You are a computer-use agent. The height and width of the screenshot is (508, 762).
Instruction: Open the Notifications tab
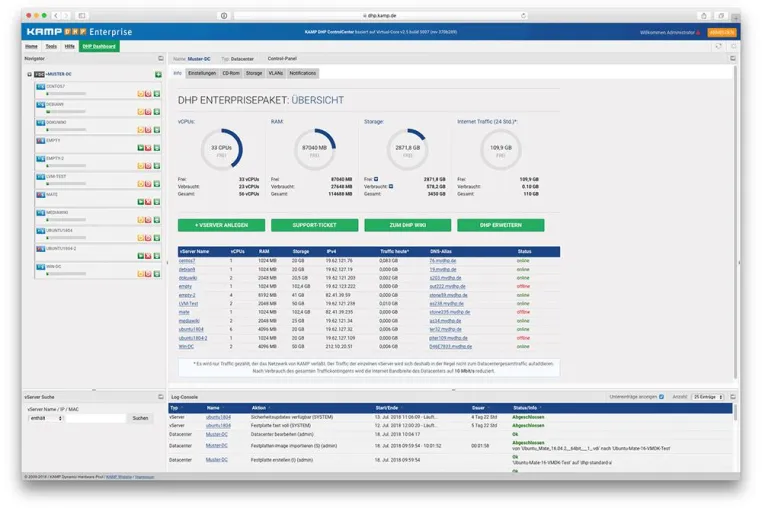coord(303,73)
